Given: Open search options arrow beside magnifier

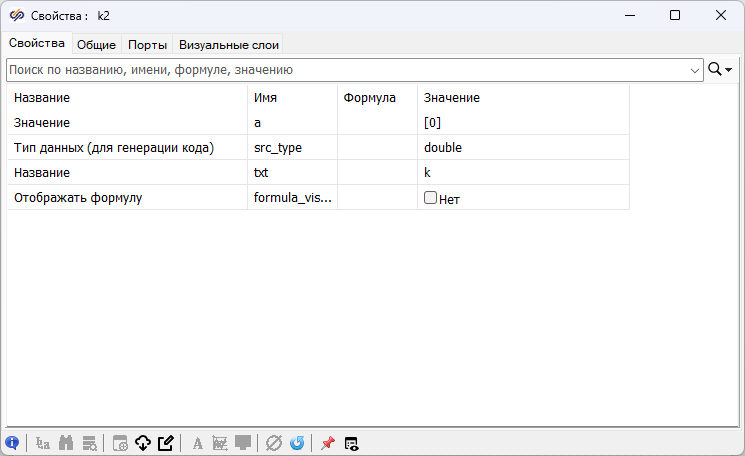Looking at the screenshot, I should (x=729, y=70).
